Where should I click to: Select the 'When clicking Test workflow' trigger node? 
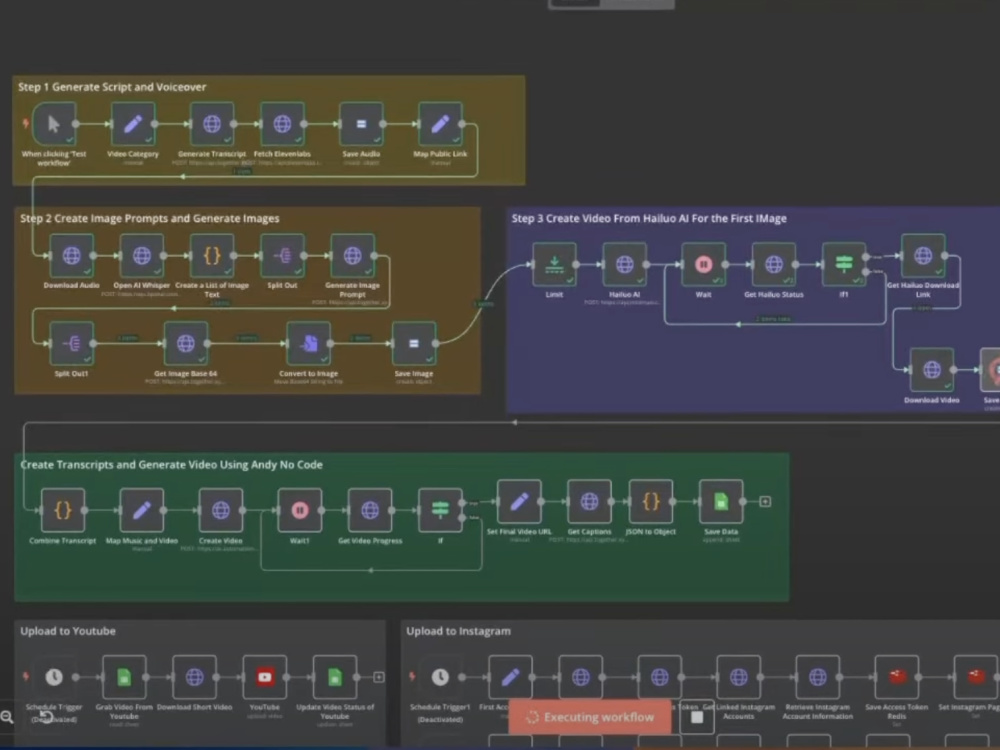click(x=54, y=124)
